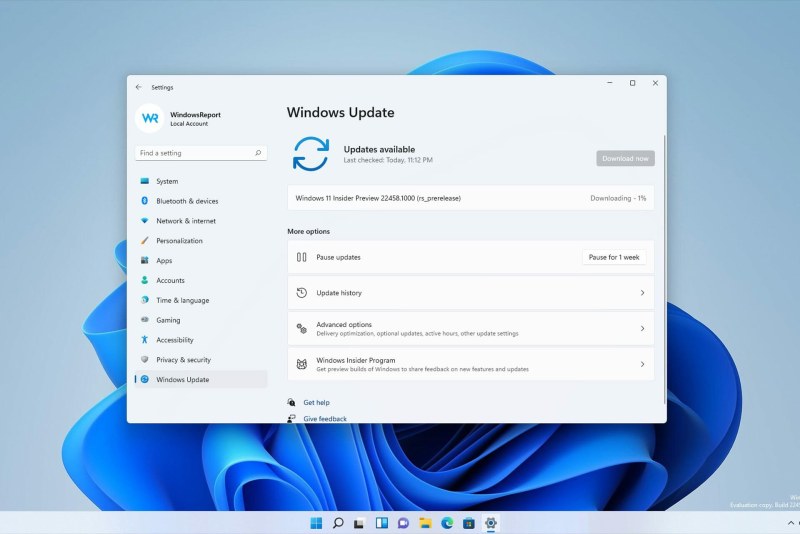Screen dimensions: 800x534
Task: Expand Windows Insider Program with its chevron
Action: click(x=642, y=364)
